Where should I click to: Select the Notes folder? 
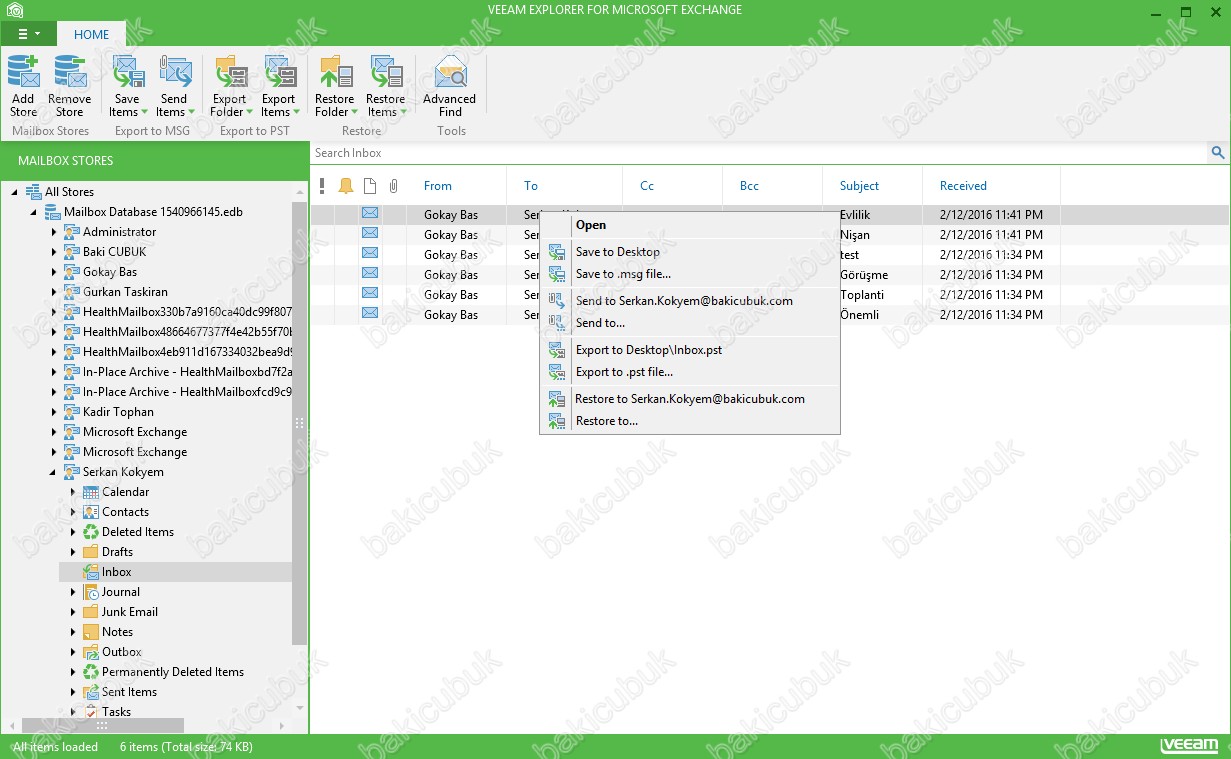pos(117,632)
